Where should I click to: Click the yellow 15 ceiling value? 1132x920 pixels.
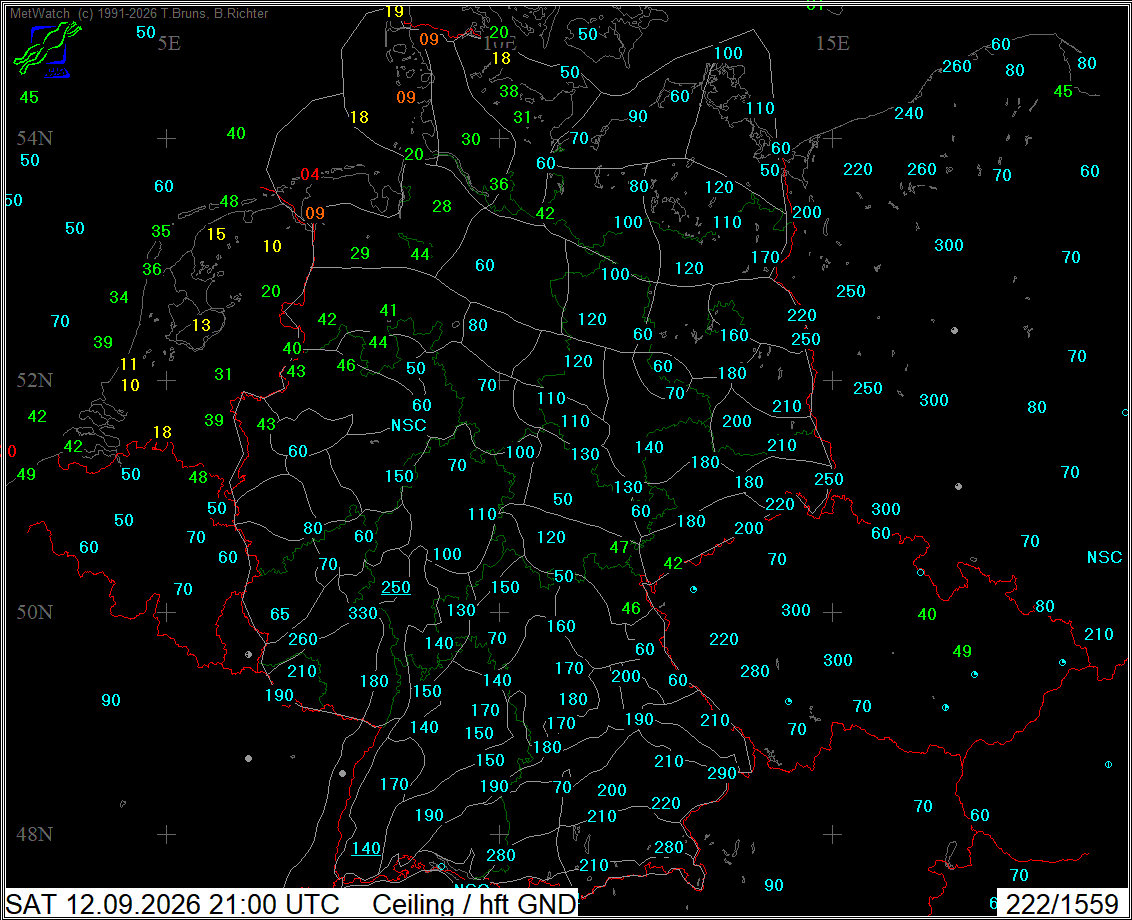[x=216, y=235]
